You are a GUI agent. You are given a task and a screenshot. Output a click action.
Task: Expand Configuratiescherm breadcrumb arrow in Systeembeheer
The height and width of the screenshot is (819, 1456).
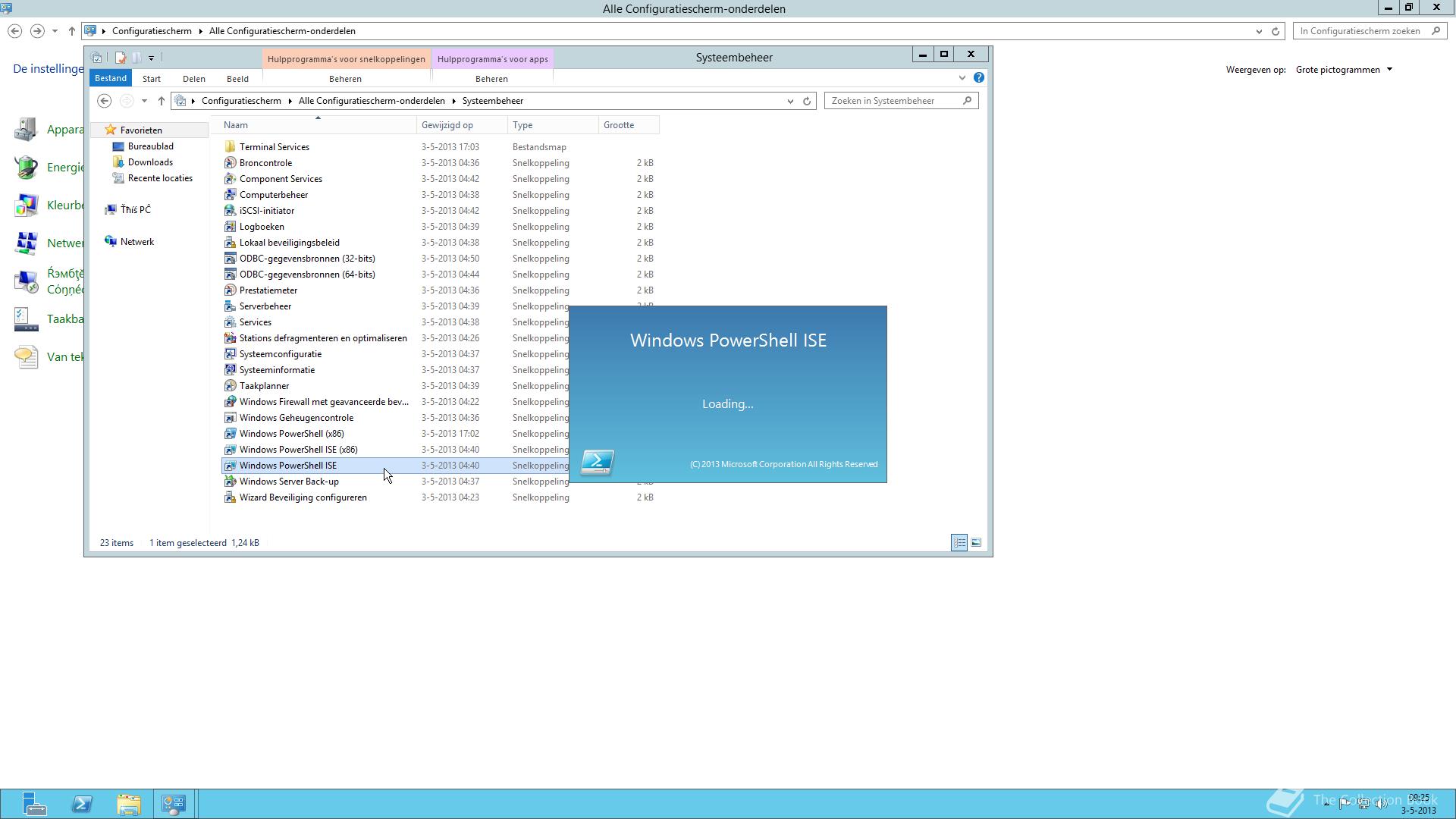[290, 101]
